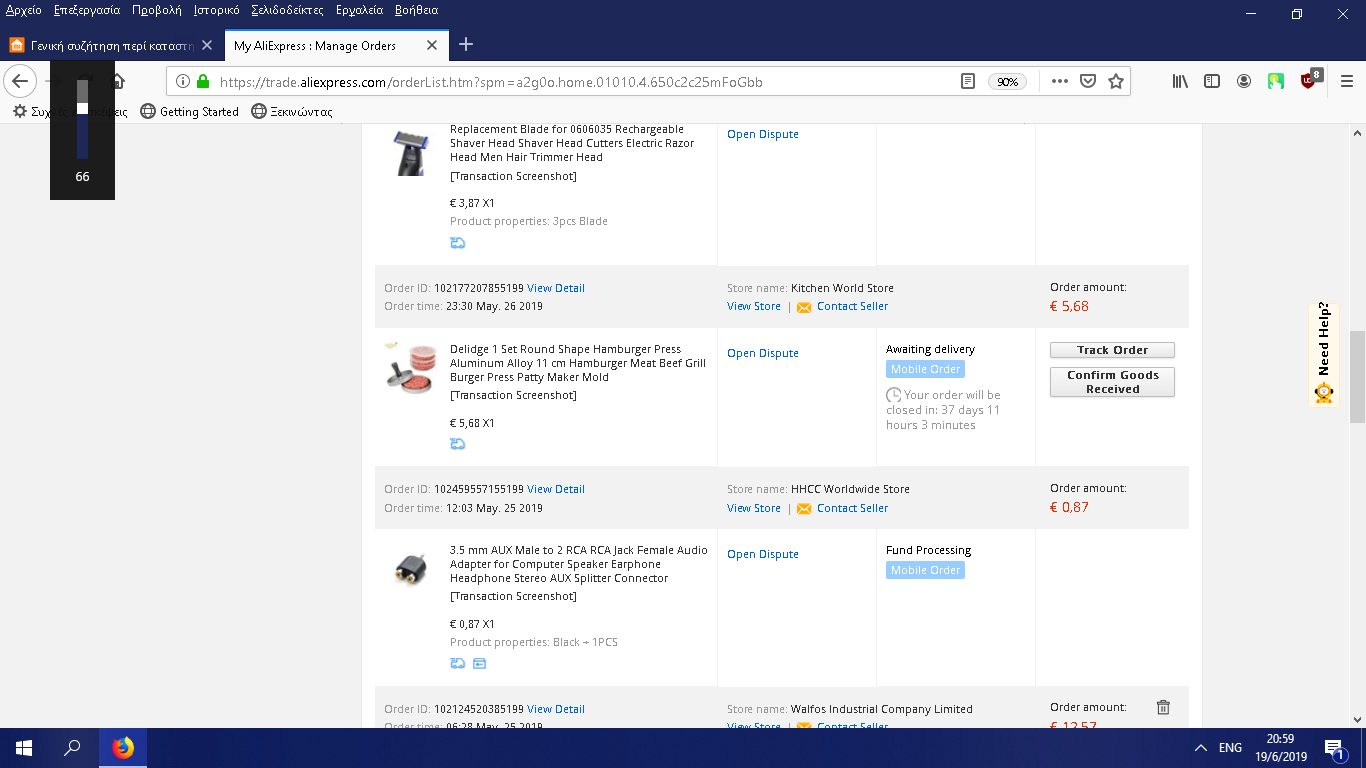The image size is (1366, 768).
Task: Reset the 90% zoom level indicator
Action: tap(1007, 82)
